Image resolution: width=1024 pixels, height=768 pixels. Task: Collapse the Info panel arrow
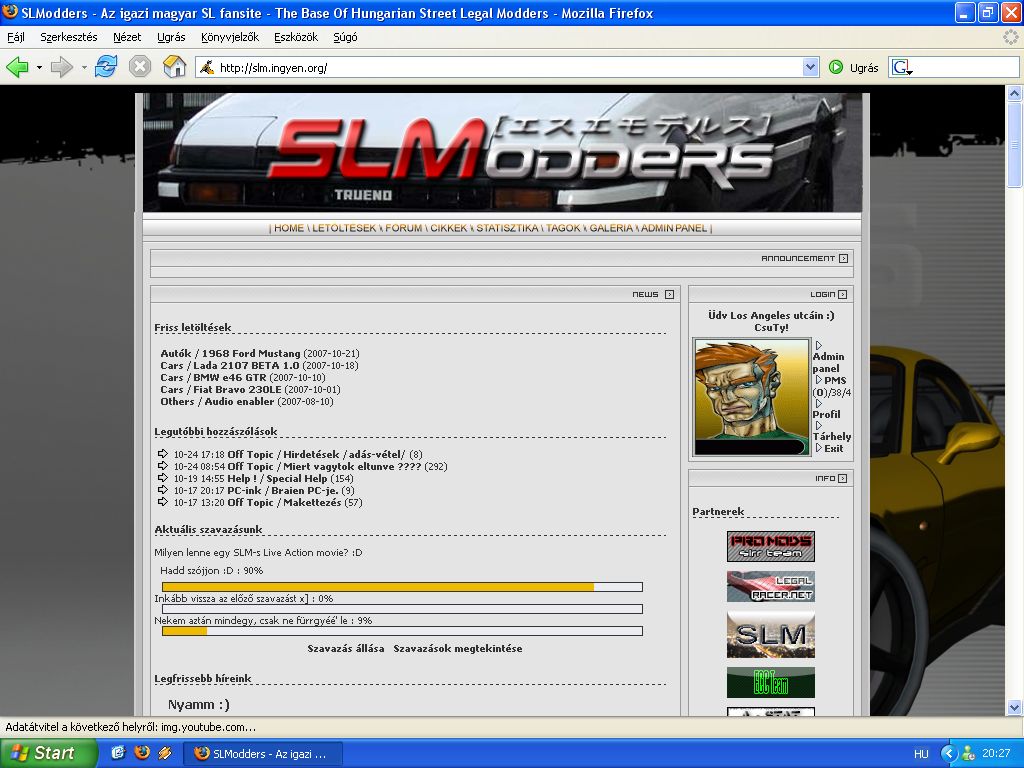point(842,479)
